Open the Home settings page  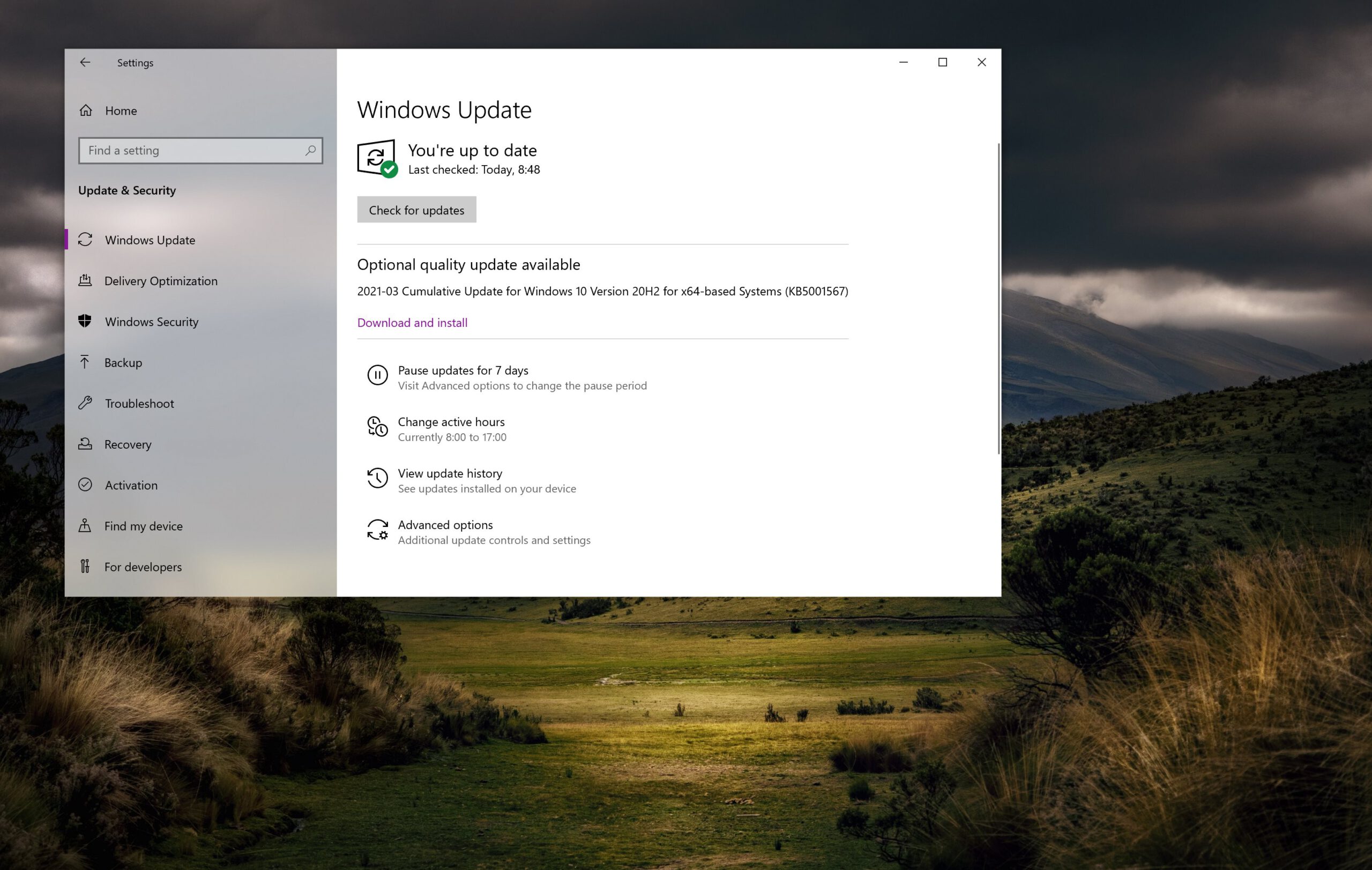[x=121, y=110]
